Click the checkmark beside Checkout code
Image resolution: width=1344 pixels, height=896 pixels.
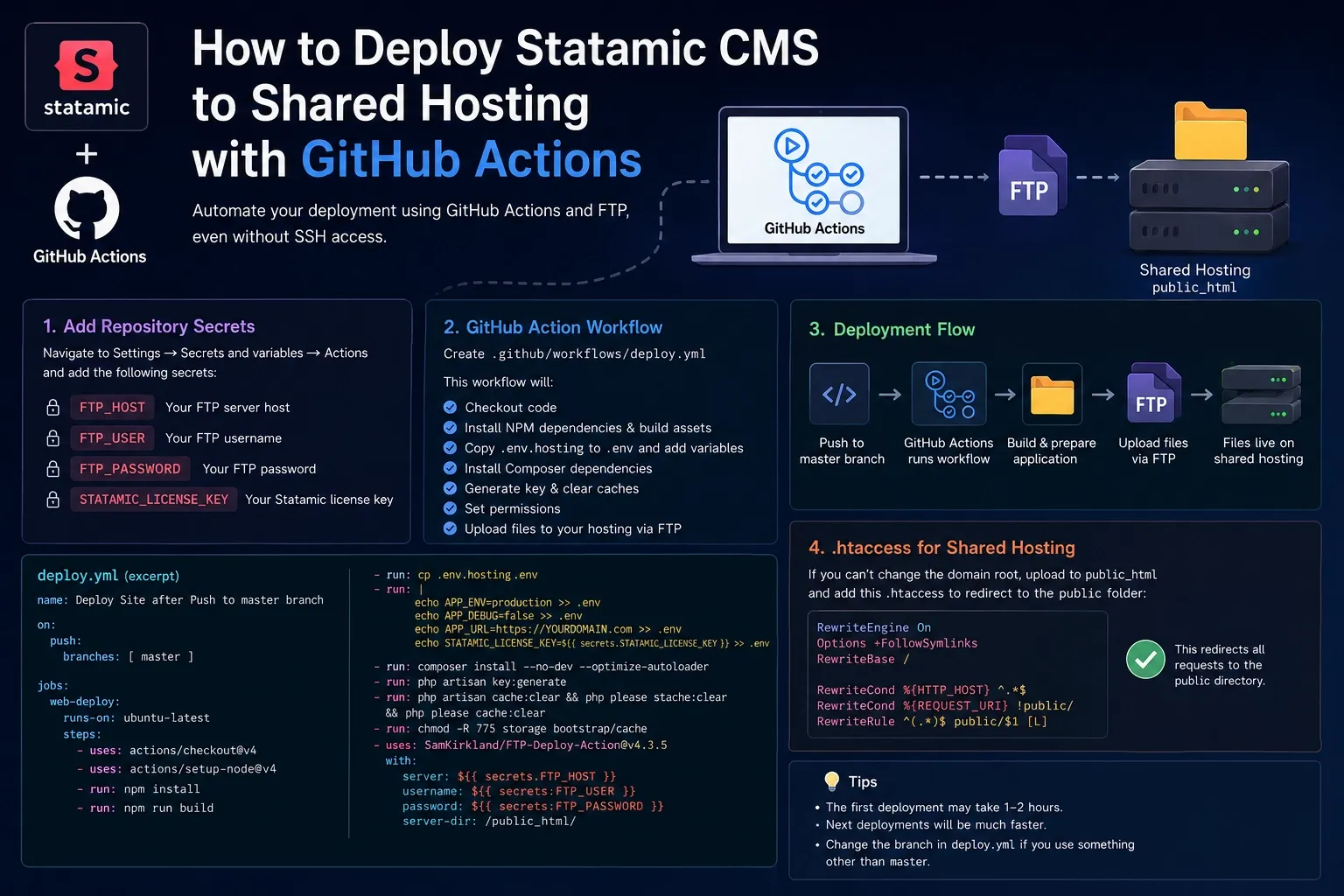tap(451, 407)
